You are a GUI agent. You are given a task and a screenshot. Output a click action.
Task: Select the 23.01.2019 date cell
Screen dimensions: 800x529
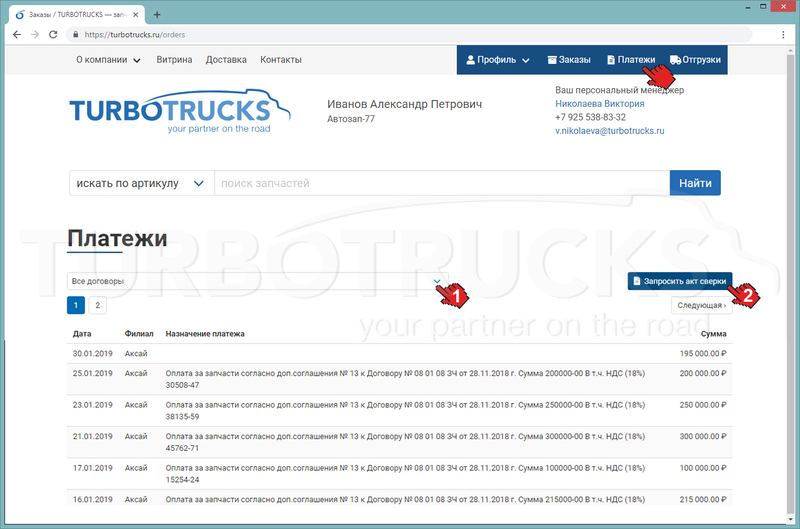92,405
